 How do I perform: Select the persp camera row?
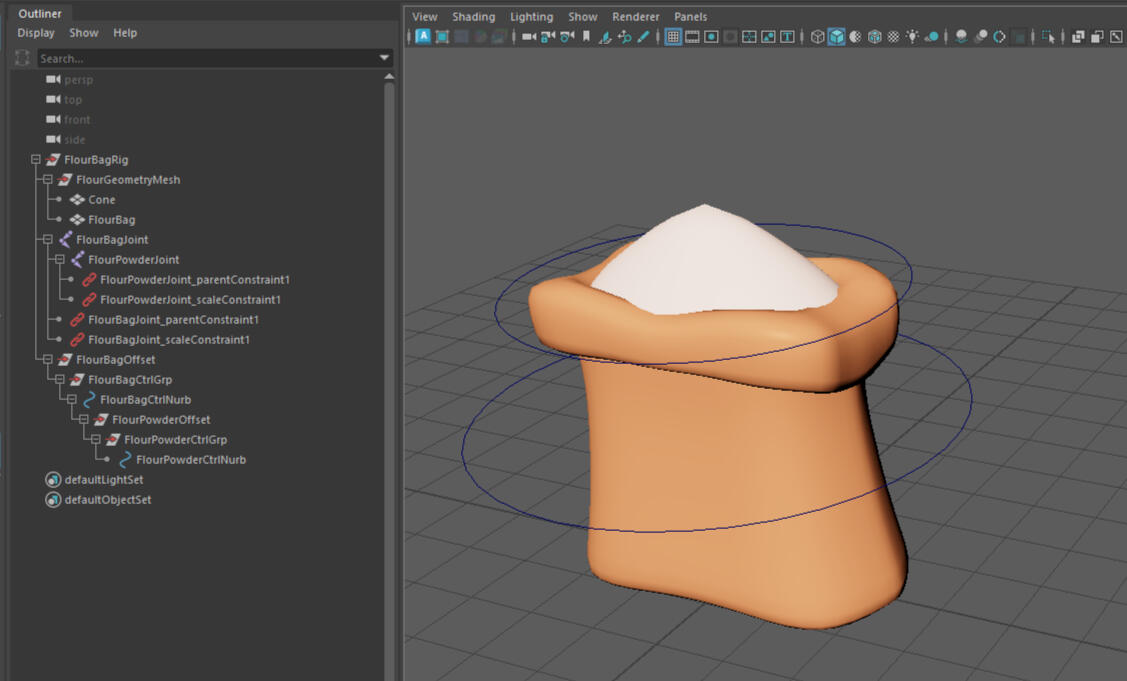click(x=78, y=80)
